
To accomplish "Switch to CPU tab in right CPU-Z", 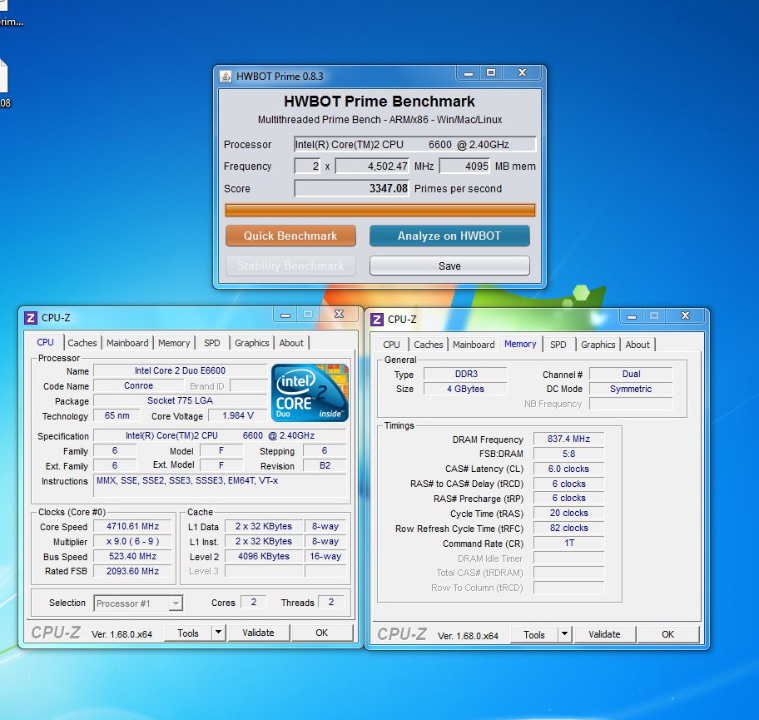I will click(392, 344).
